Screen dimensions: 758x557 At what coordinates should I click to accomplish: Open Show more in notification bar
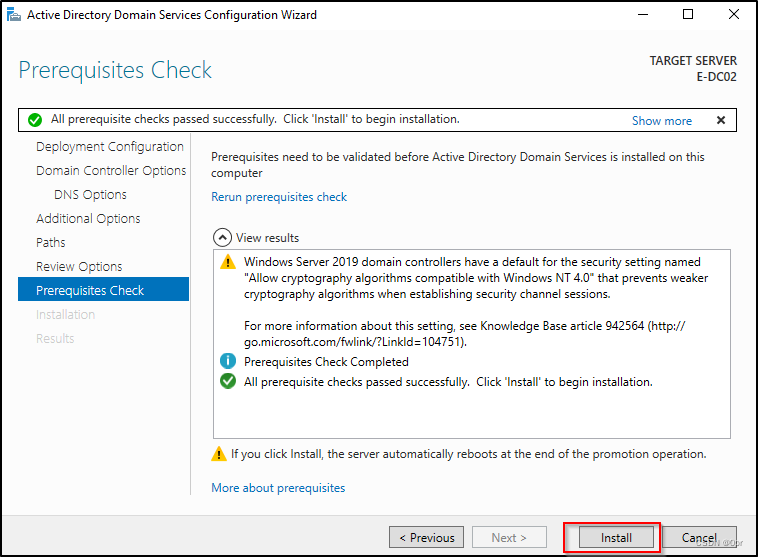point(662,120)
